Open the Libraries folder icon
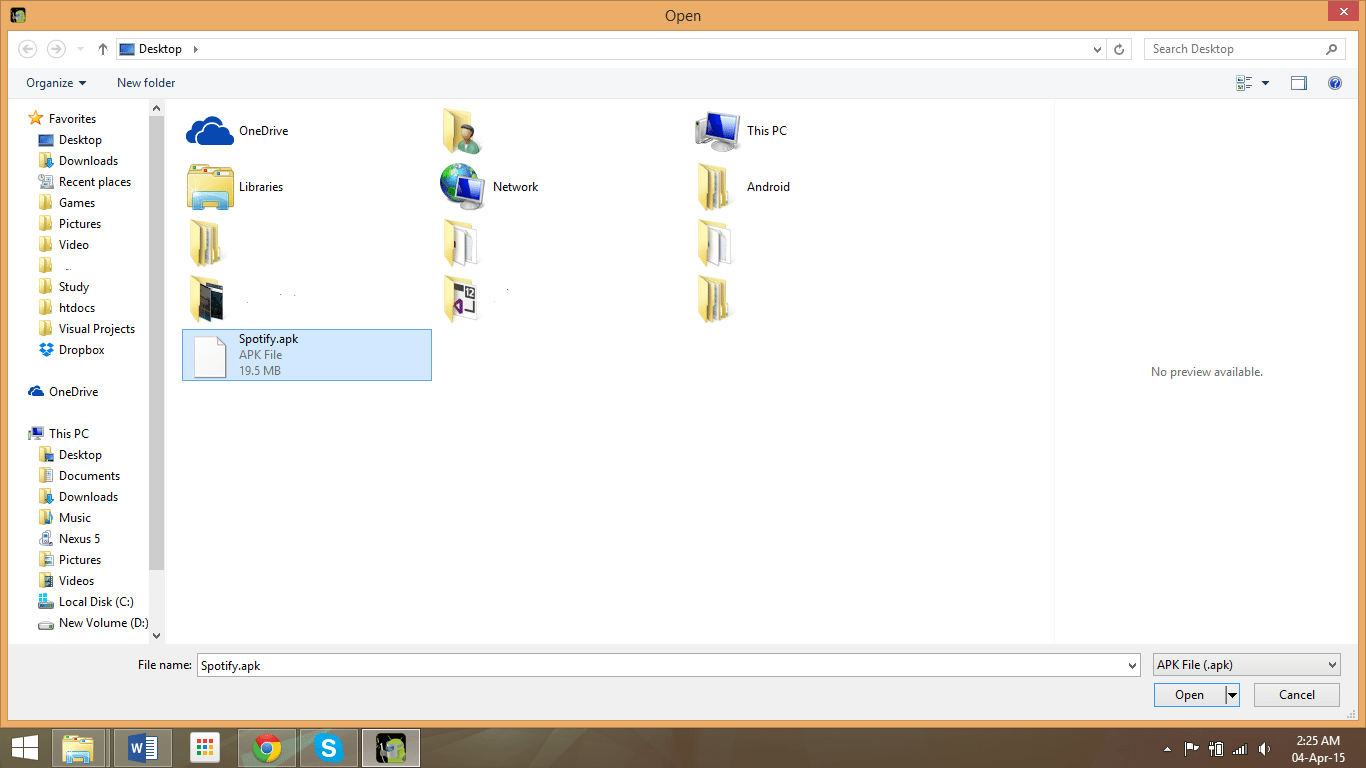This screenshot has width=1366, height=768. click(x=210, y=187)
